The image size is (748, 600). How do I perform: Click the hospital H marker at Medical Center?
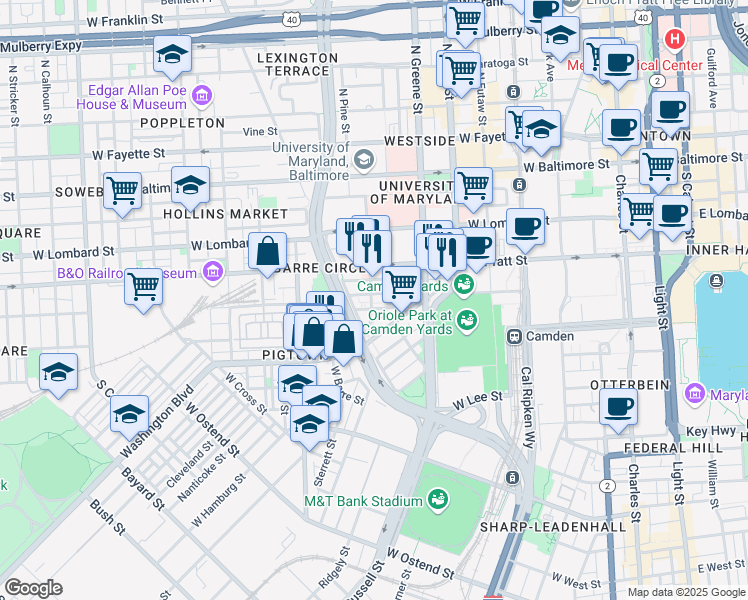pos(675,39)
